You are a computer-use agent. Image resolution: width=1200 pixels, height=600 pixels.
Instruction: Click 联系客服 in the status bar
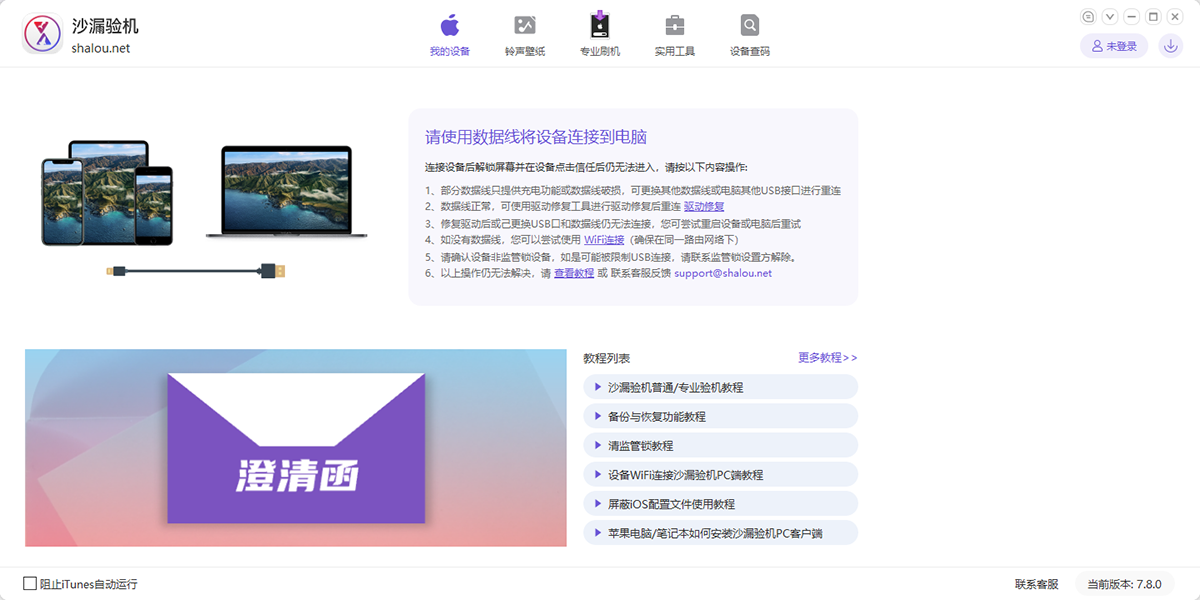click(x=1036, y=584)
